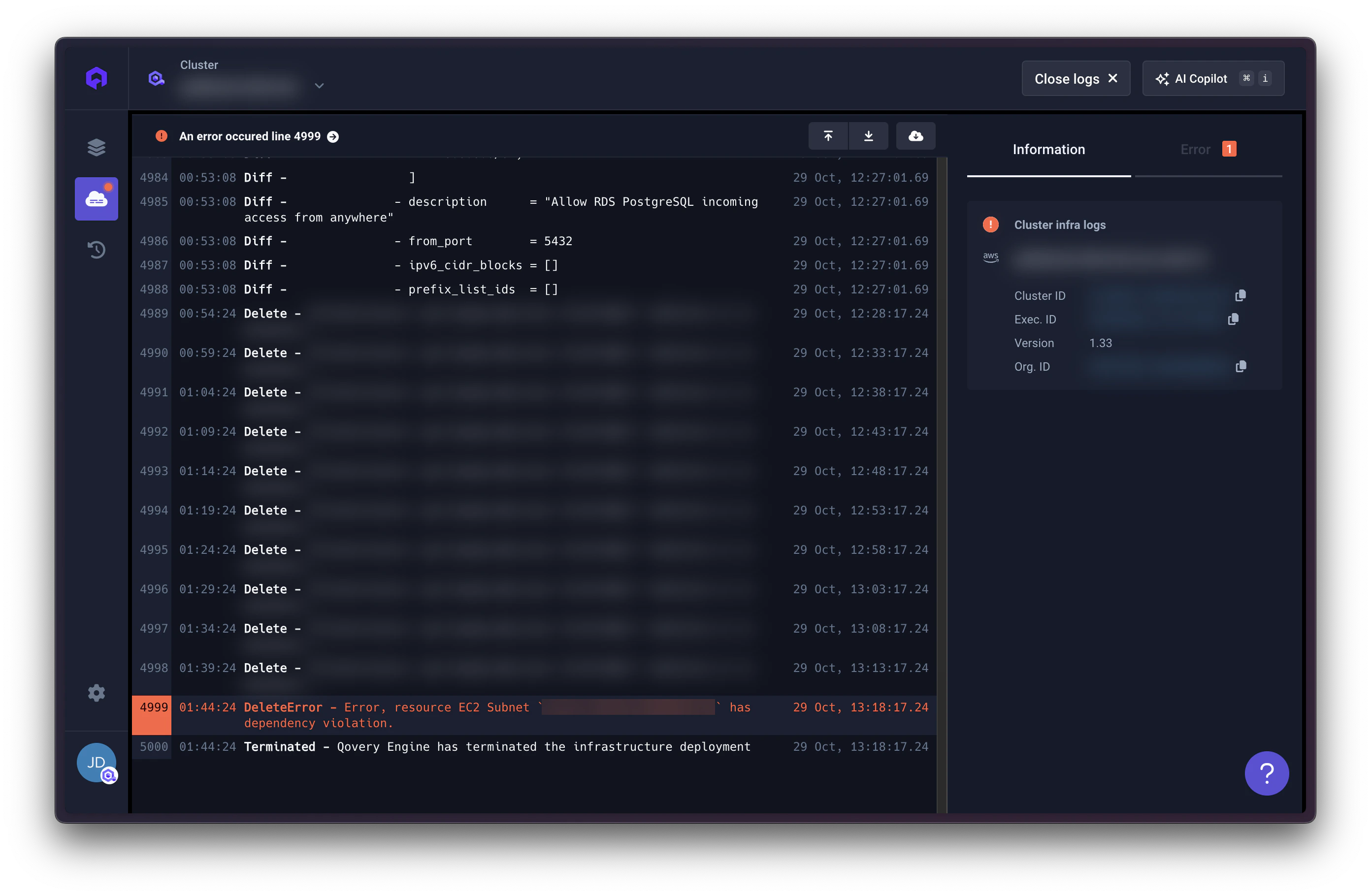Copy the Exec. ID using its copy icon

(1233, 319)
